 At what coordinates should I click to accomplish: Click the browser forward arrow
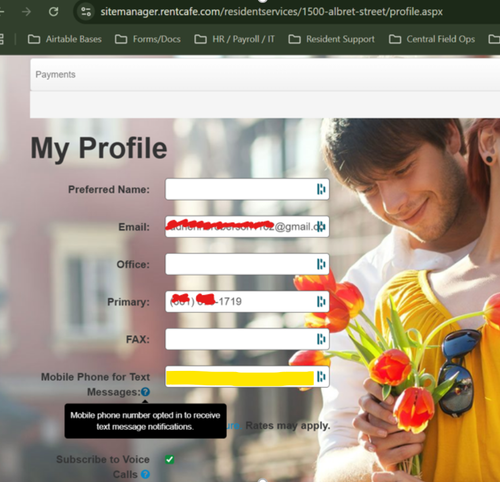[x=26, y=12]
